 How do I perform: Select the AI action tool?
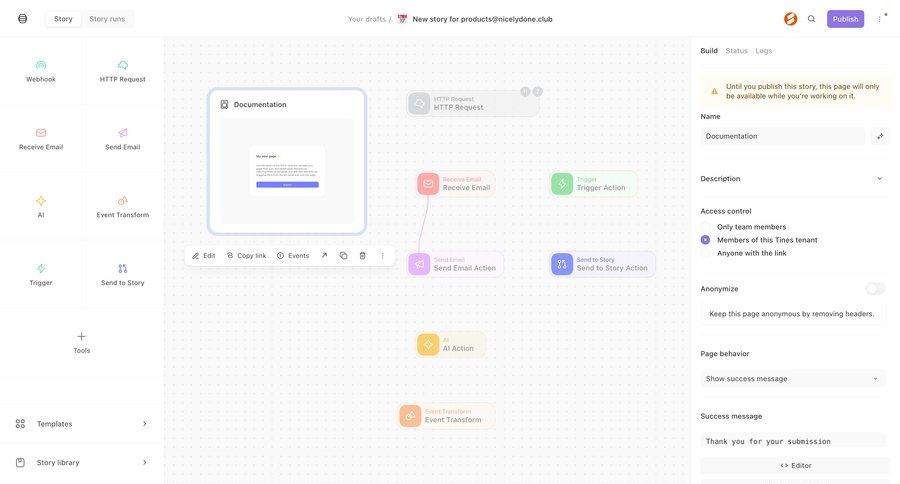(x=41, y=207)
